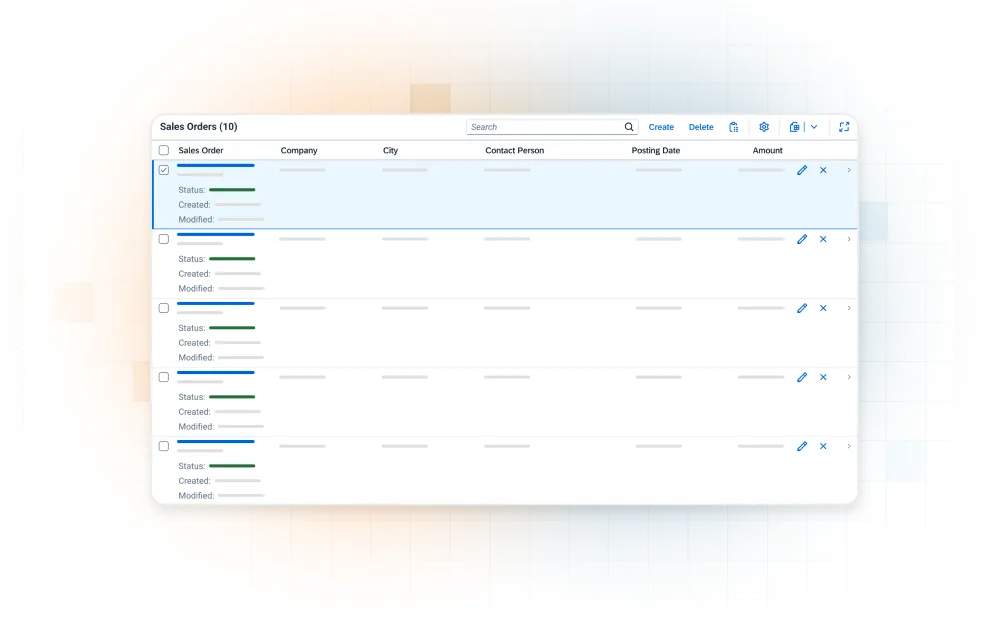Viewport: 1000px width, 619px height.
Task: Click the Contact Person column header
Action: click(515, 150)
